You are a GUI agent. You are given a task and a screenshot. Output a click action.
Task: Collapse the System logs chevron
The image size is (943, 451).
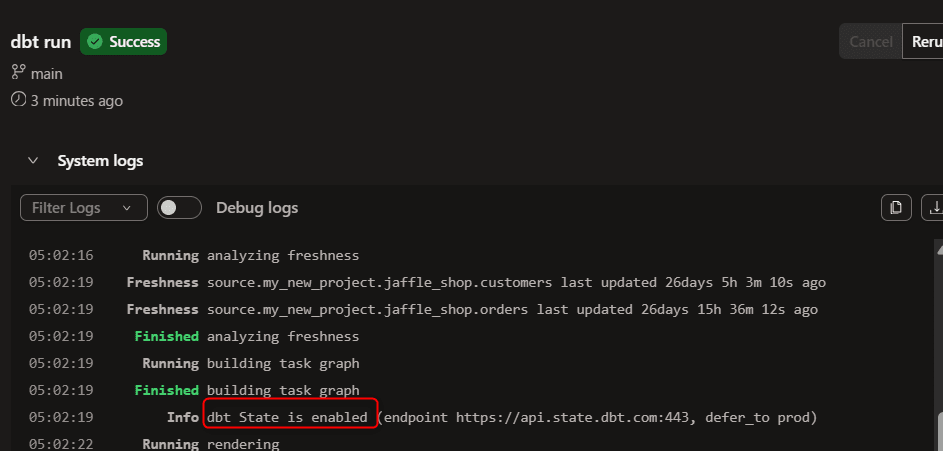tap(33, 161)
